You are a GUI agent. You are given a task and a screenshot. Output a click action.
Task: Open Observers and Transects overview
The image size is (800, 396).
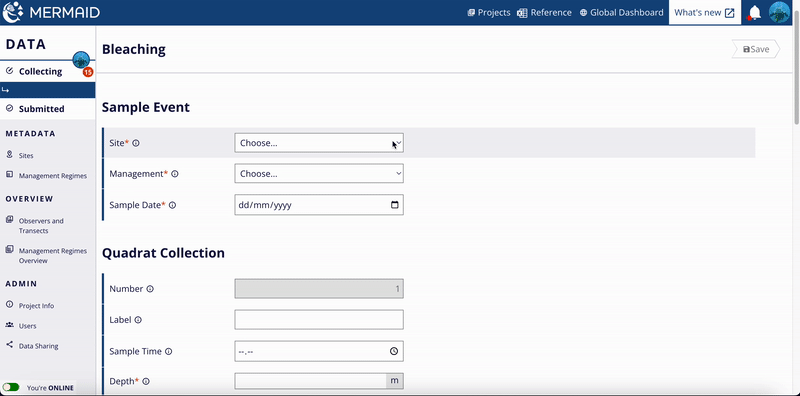coord(41,226)
